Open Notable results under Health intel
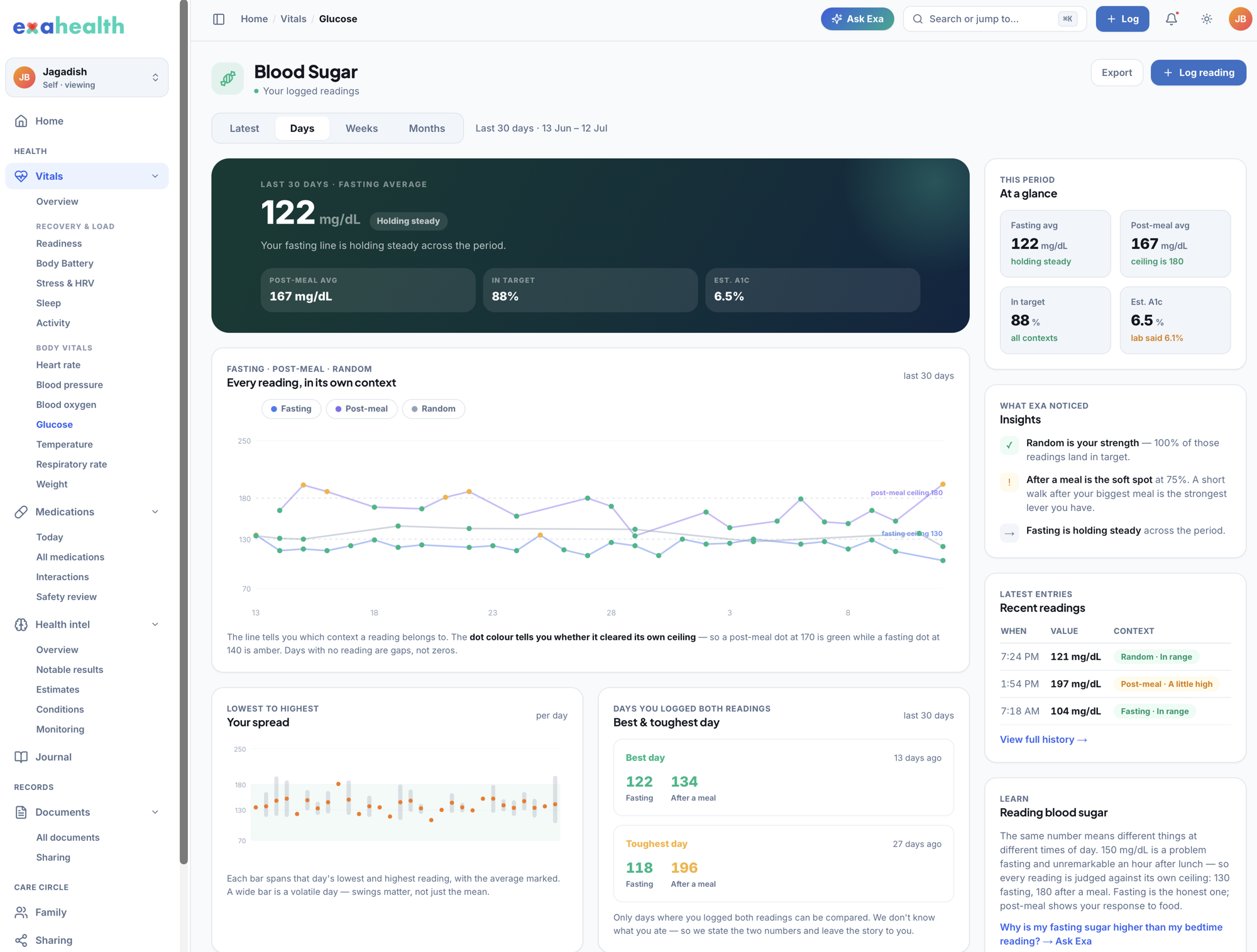The height and width of the screenshot is (952, 1257). [70, 669]
